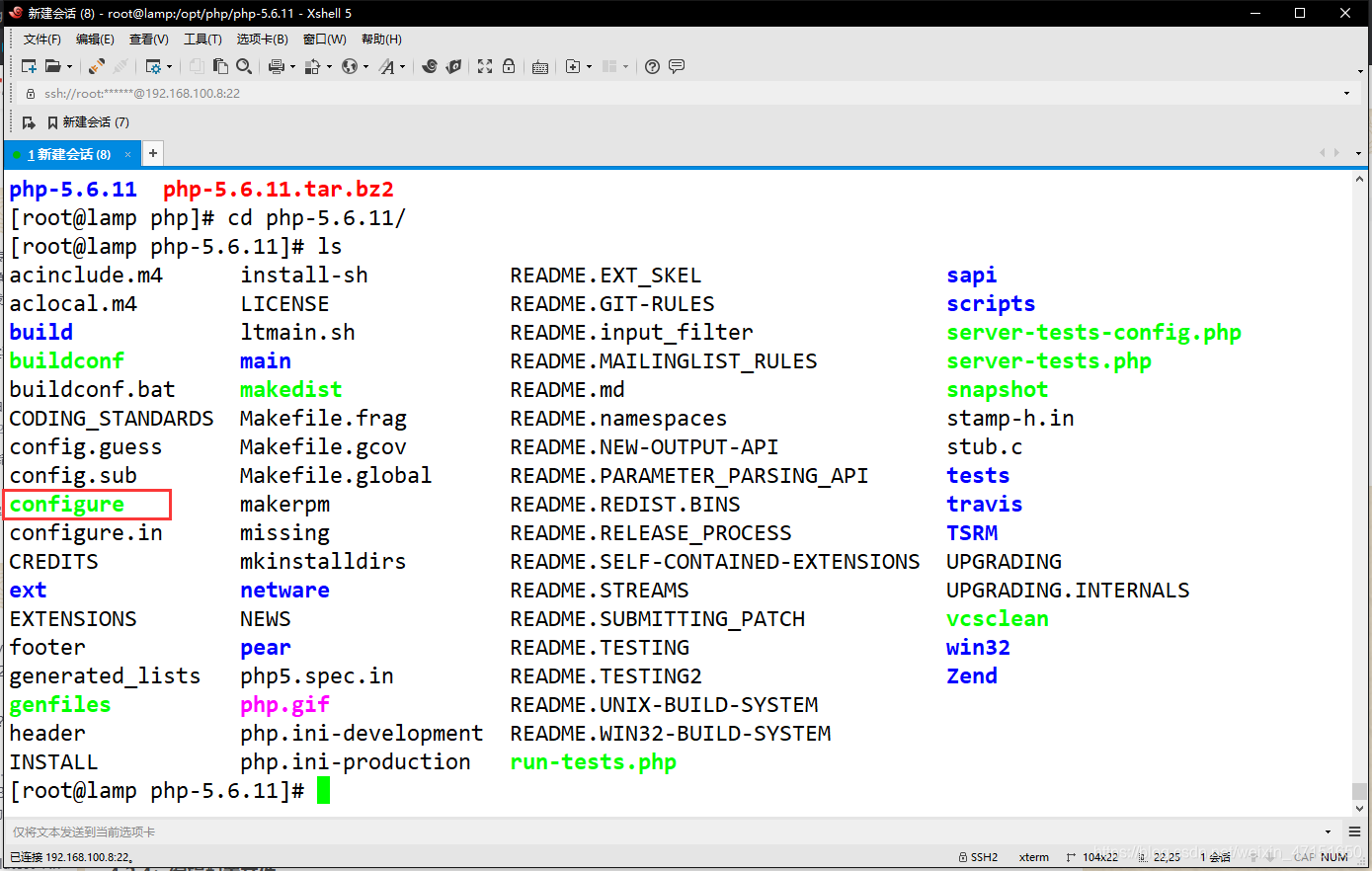
Task: Click the Copy icon in toolbar
Action: point(197,66)
